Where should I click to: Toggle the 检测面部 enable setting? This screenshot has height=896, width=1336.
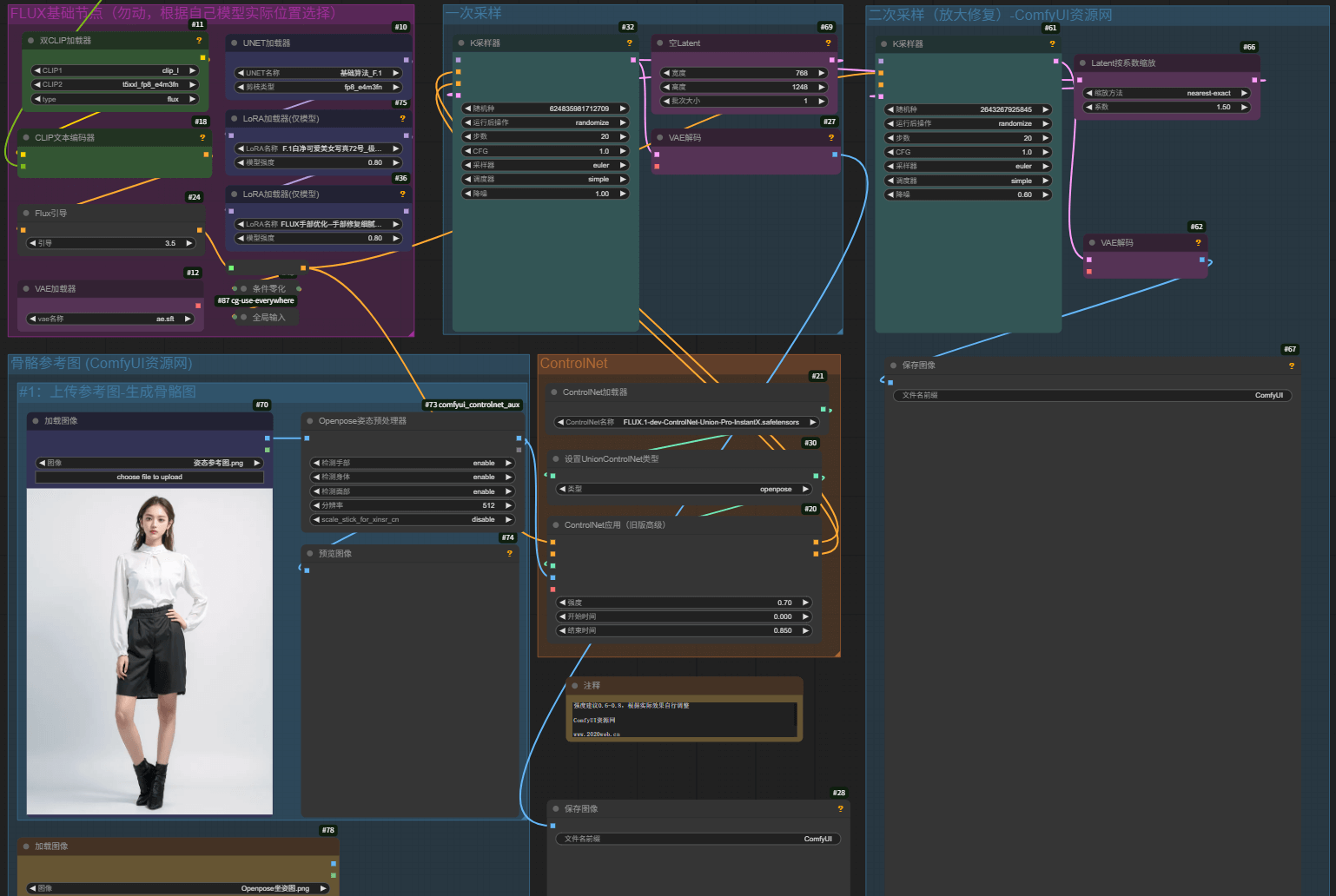[413, 491]
